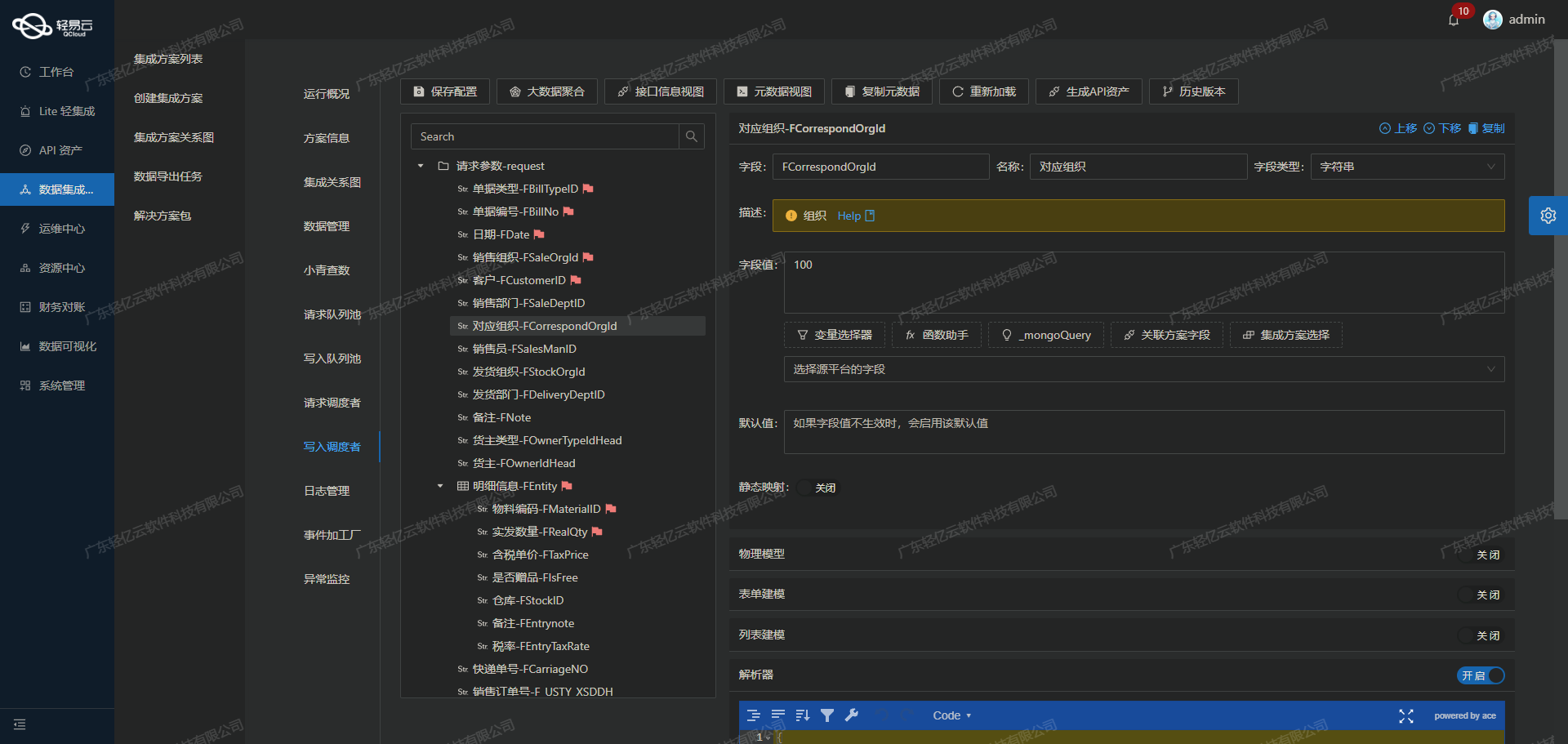Click the repair wrench icon in editor
This screenshot has width=1568, height=744.
tap(852, 715)
